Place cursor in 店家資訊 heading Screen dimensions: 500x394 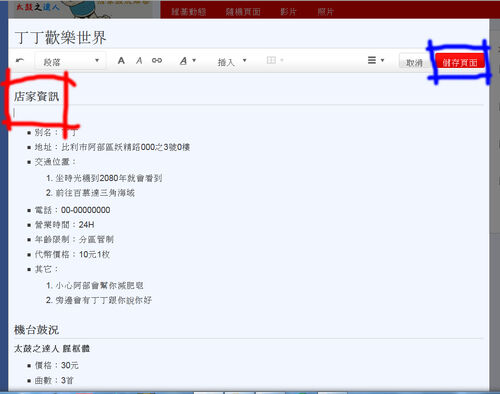36,96
